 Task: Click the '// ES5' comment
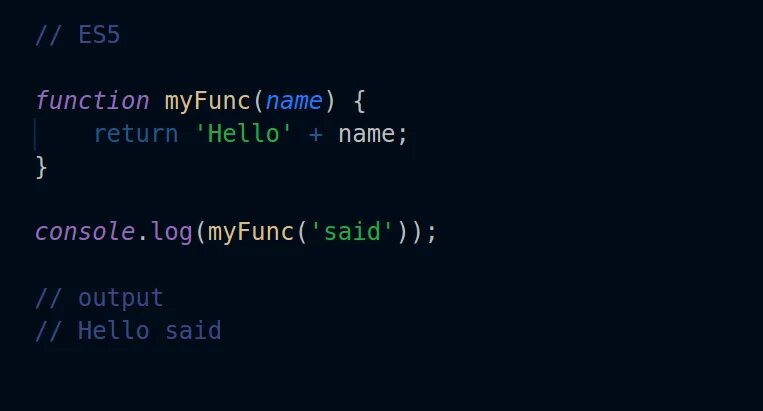[78, 36]
